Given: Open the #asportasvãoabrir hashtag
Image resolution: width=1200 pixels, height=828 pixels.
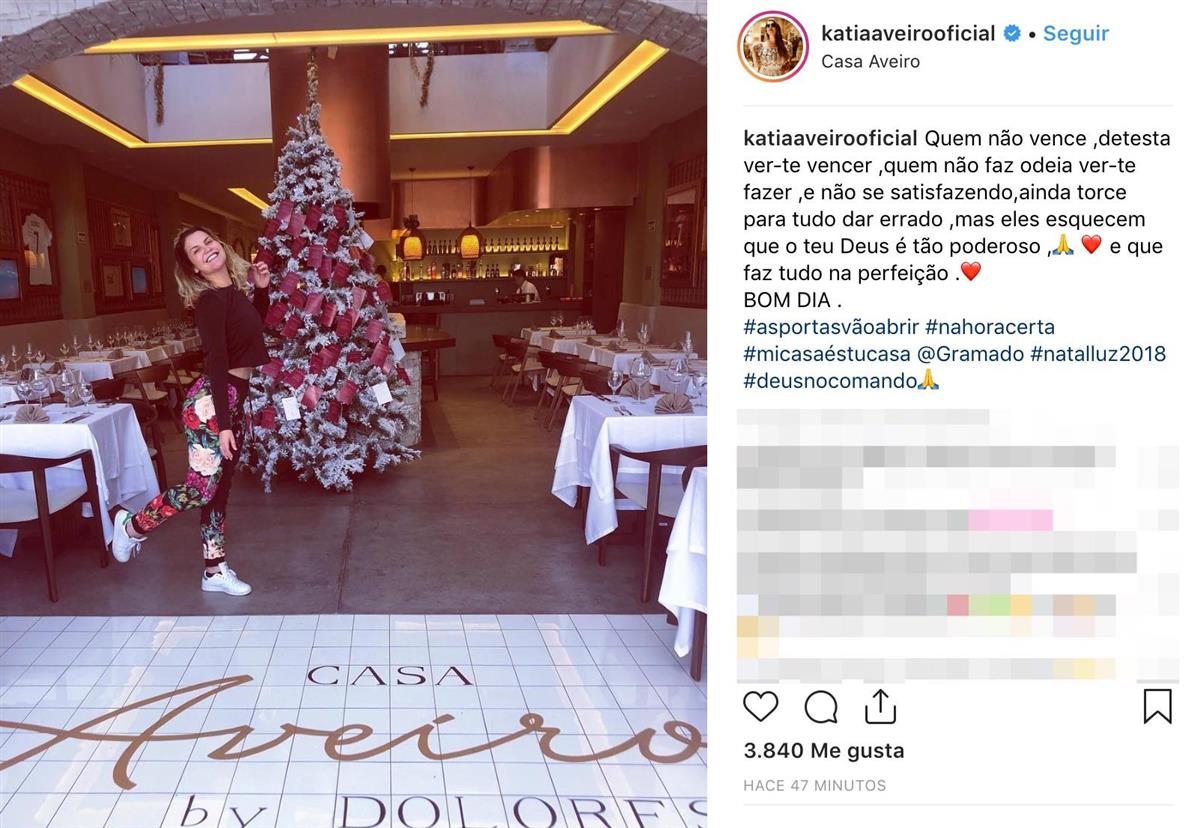Looking at the screenshot, I should point(830,327).
